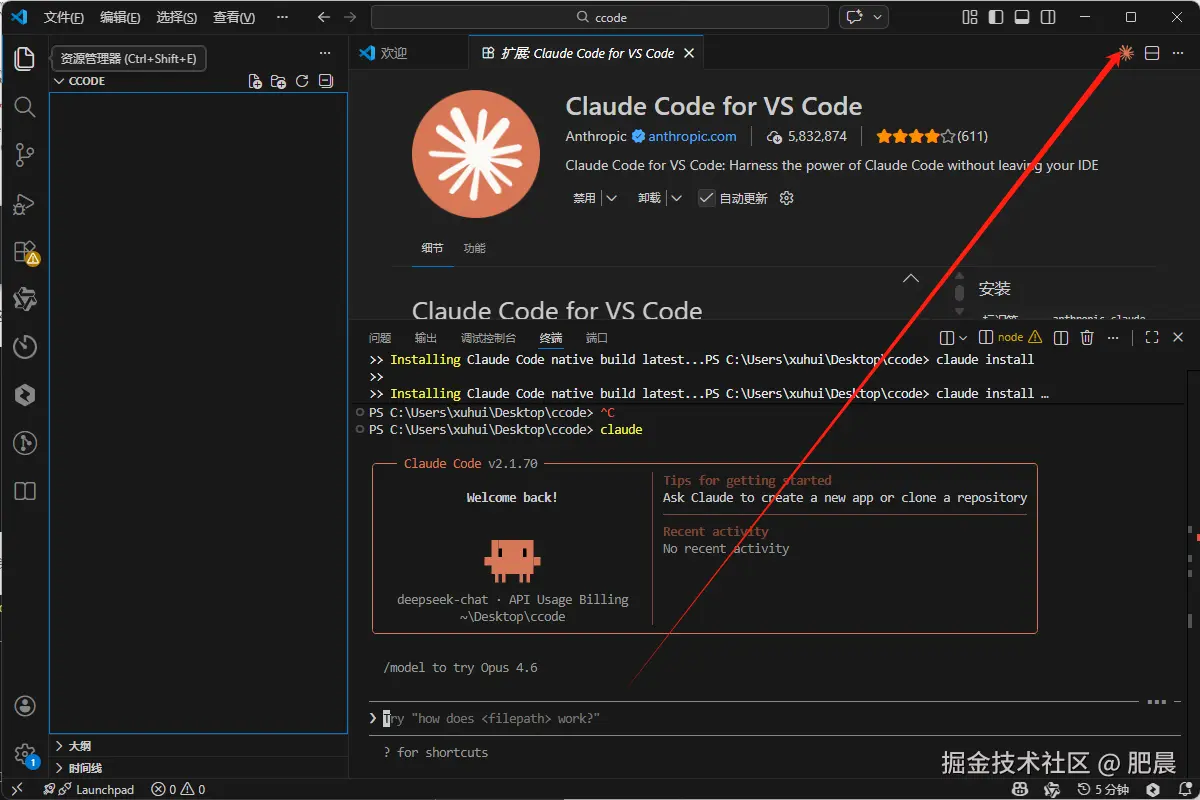Viewport: 1200px width, 800px height.
Task: Open the Extensions view with warning badge
Action: (25, 252)
